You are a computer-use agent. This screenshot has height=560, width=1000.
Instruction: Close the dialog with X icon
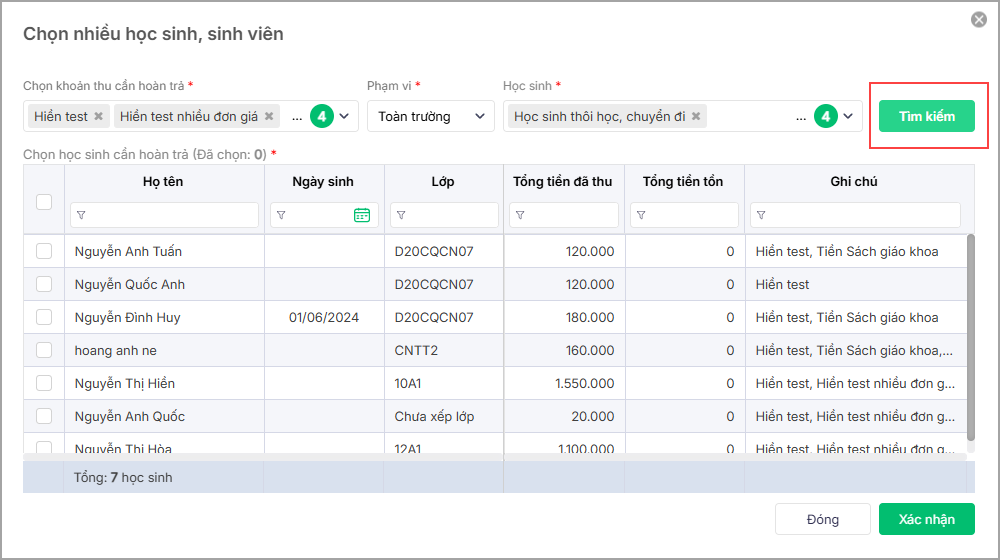(979, 20)
